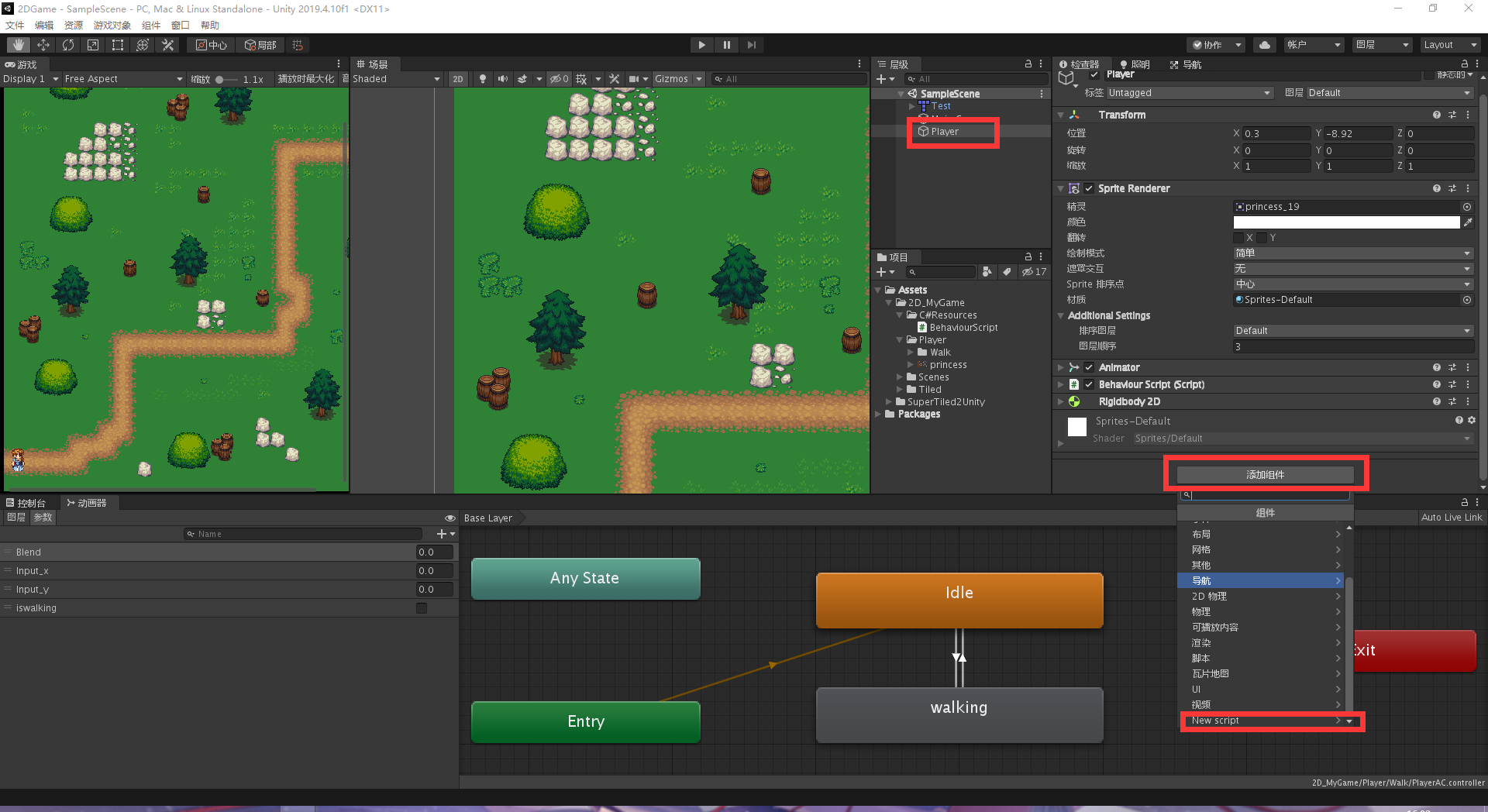Viewport: 1488px width, 812px height.
Task: Expand the SuperTiled2Unity folder
Action: coord(890,401)
